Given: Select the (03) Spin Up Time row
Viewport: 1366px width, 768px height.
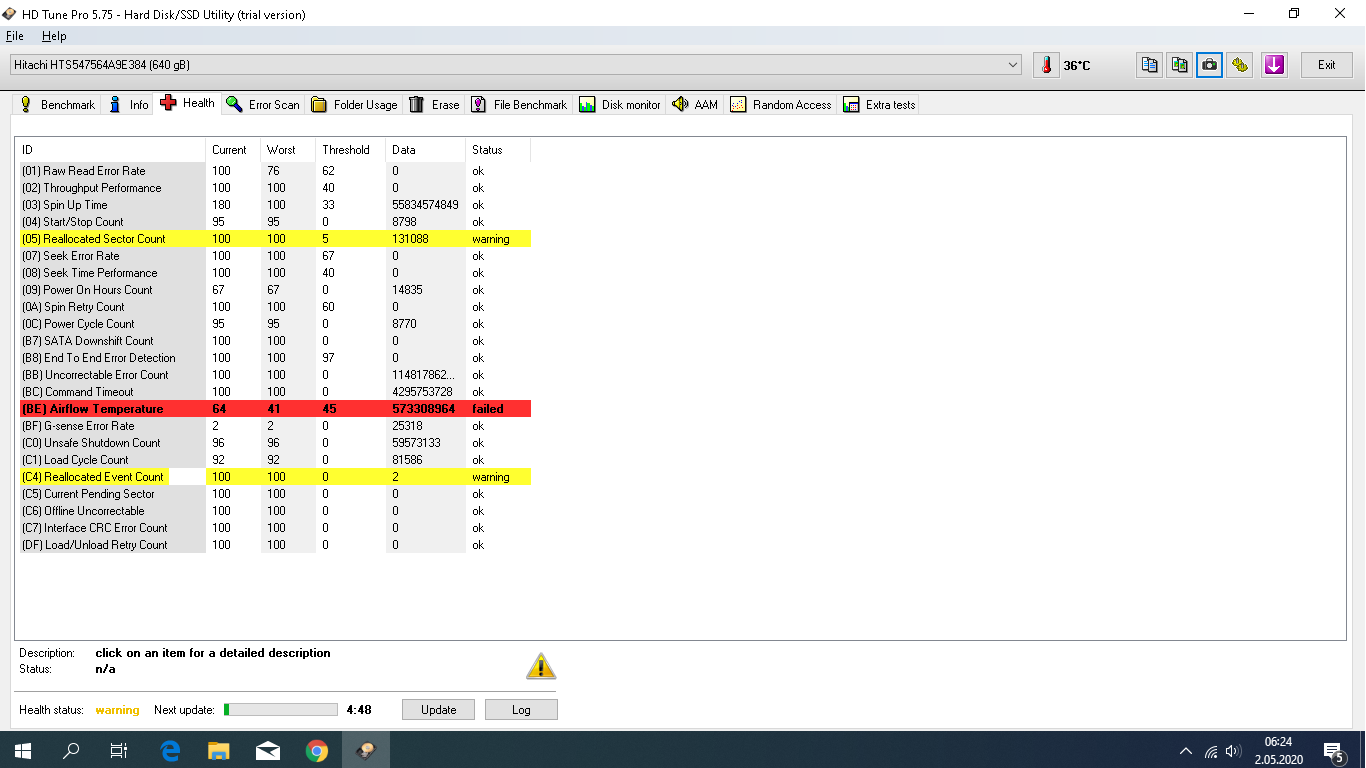Looking at the screenshot, I should (275, 205).
